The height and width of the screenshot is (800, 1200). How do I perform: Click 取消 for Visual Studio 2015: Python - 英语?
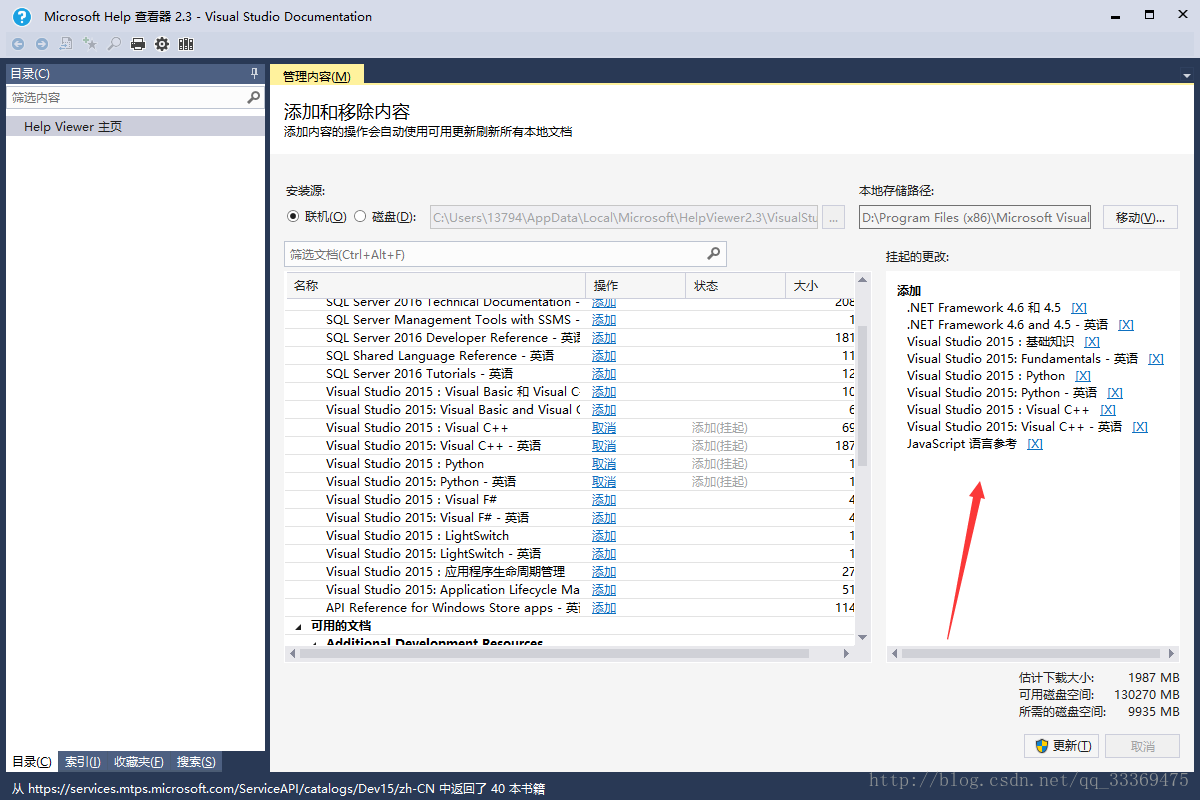pyautogui.click(x=604, y=482)
